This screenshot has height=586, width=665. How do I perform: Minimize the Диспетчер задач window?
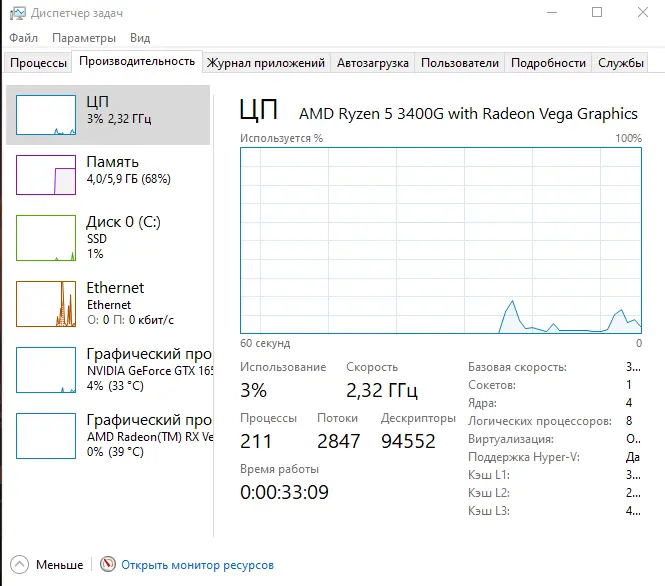(x=552, y=12)
